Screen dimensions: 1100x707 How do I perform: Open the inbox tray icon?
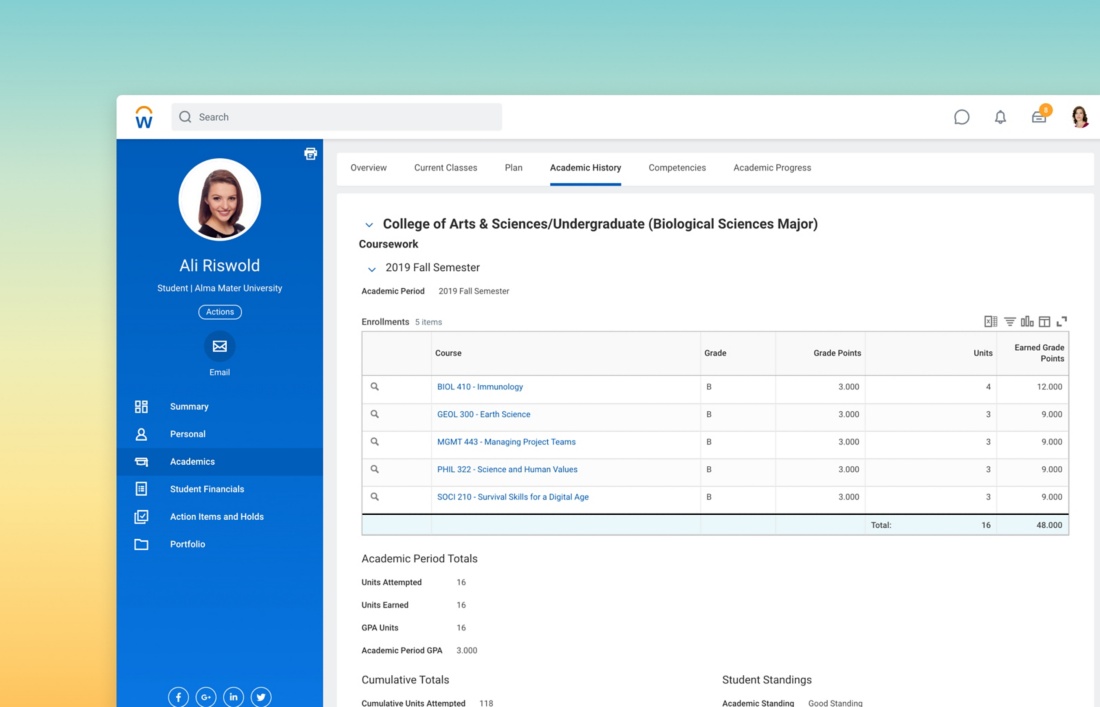1039,117
